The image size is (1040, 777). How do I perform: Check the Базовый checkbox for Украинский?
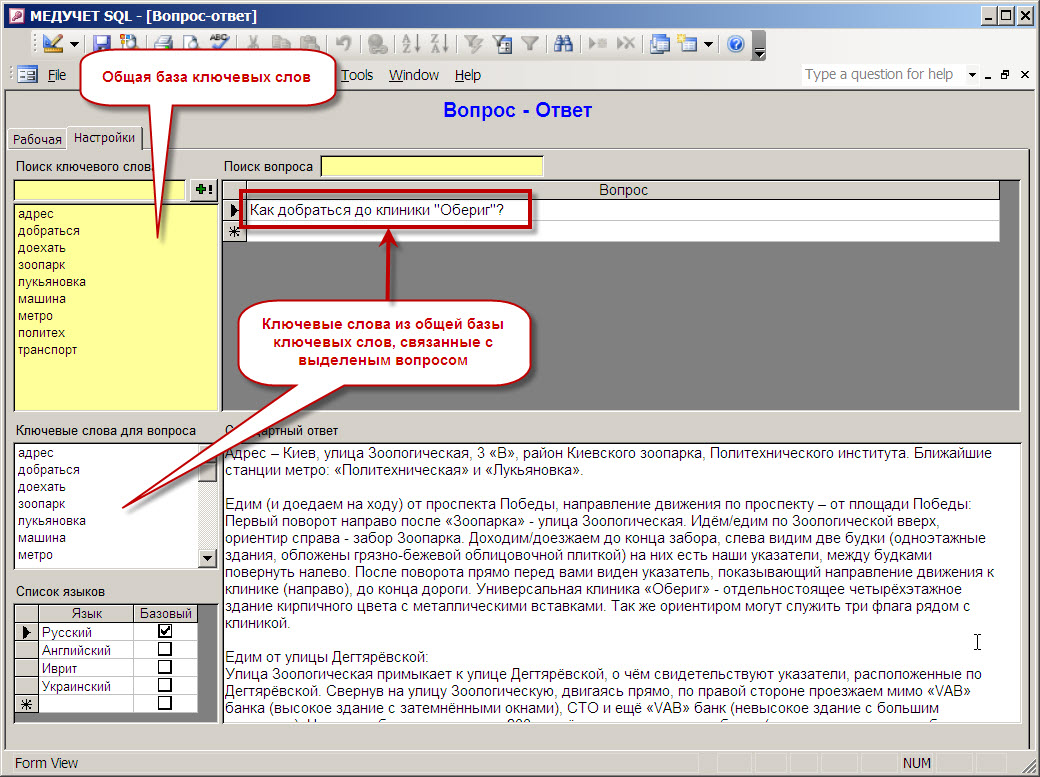coord(165,685)
